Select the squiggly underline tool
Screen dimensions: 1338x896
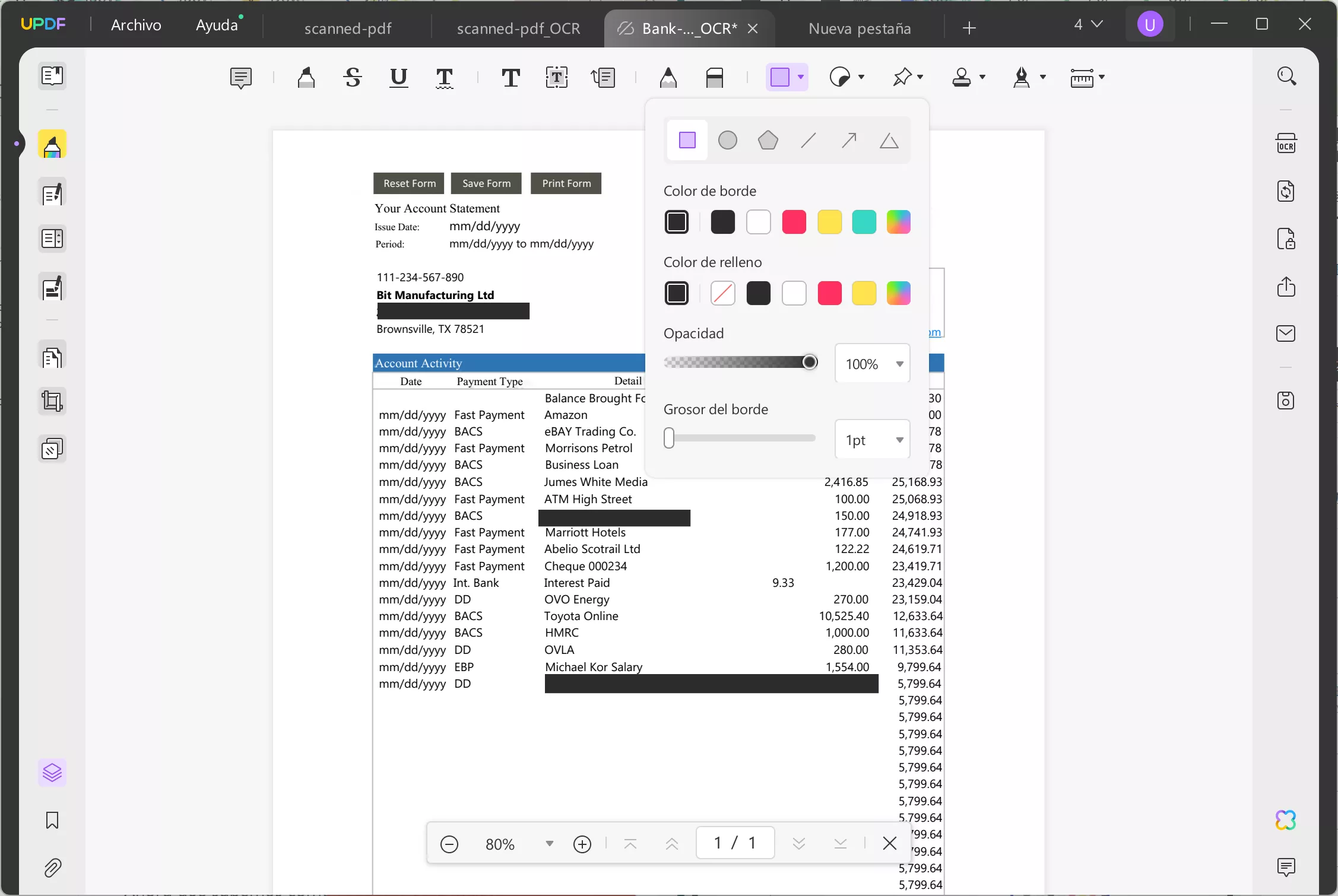(444, 78)
